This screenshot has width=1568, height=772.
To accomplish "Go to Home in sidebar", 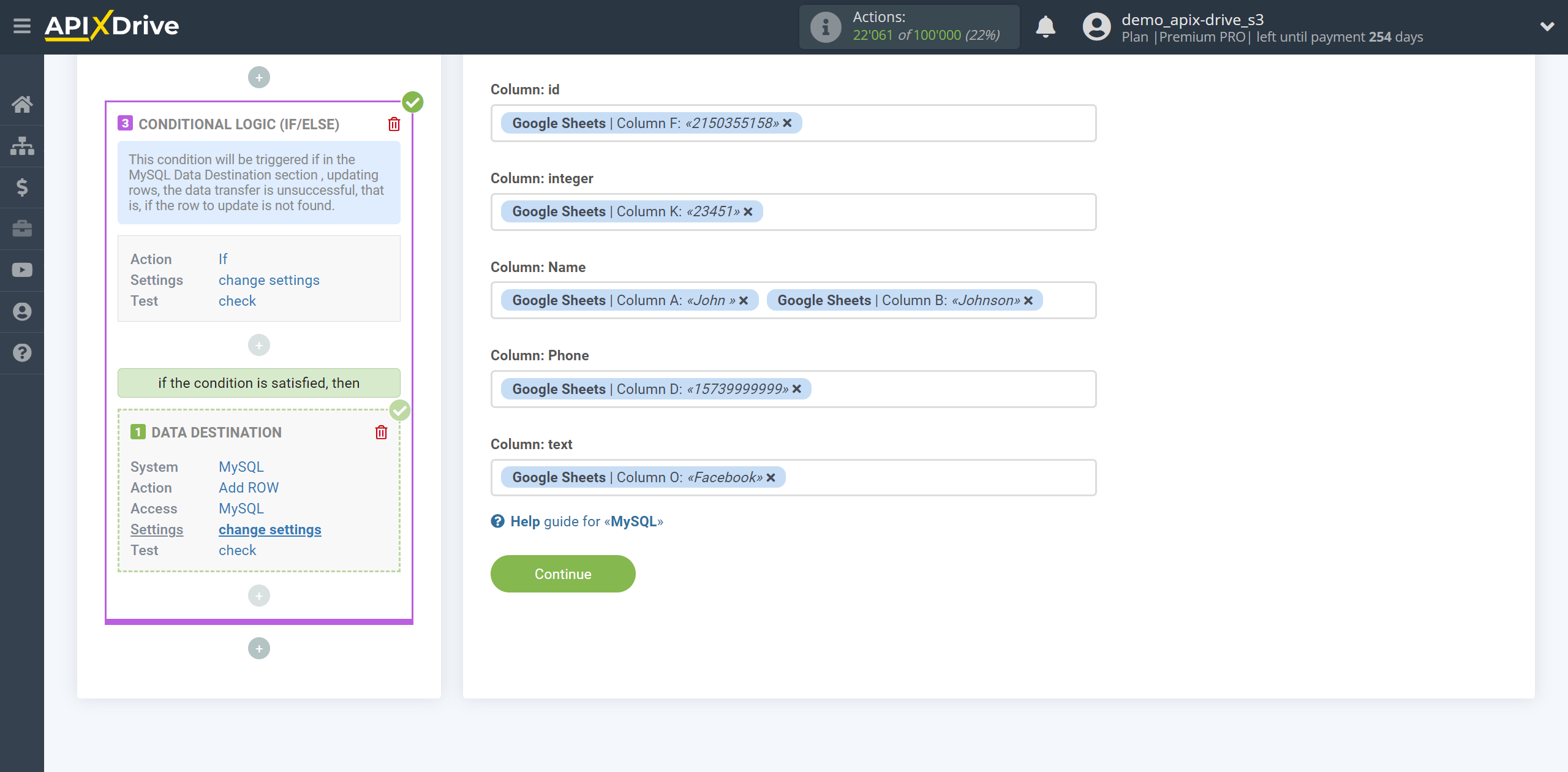I will (22, 104).
